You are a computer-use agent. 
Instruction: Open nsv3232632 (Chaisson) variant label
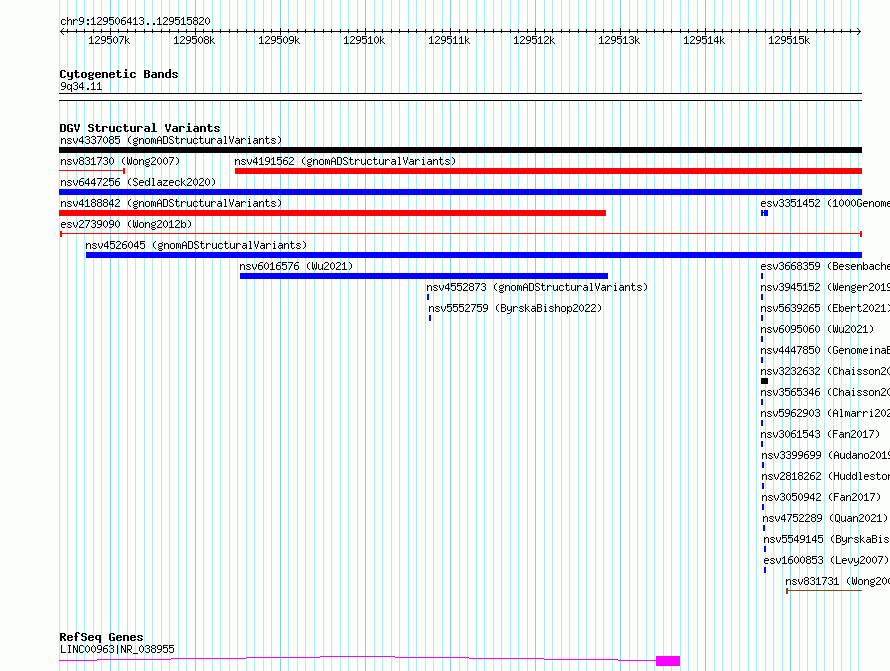pos(825,371)
